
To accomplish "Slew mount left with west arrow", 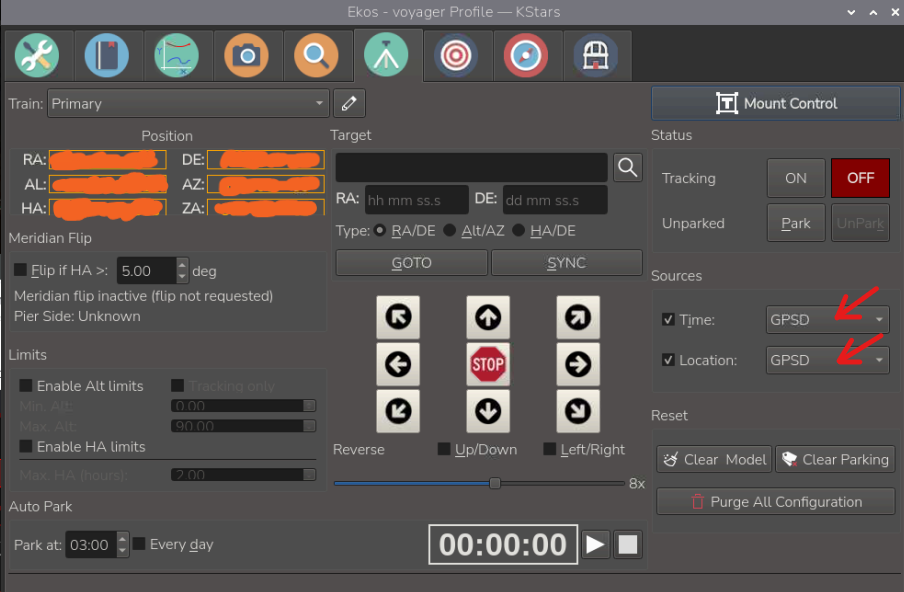I will pyautogui.click(x=398, y=365).
